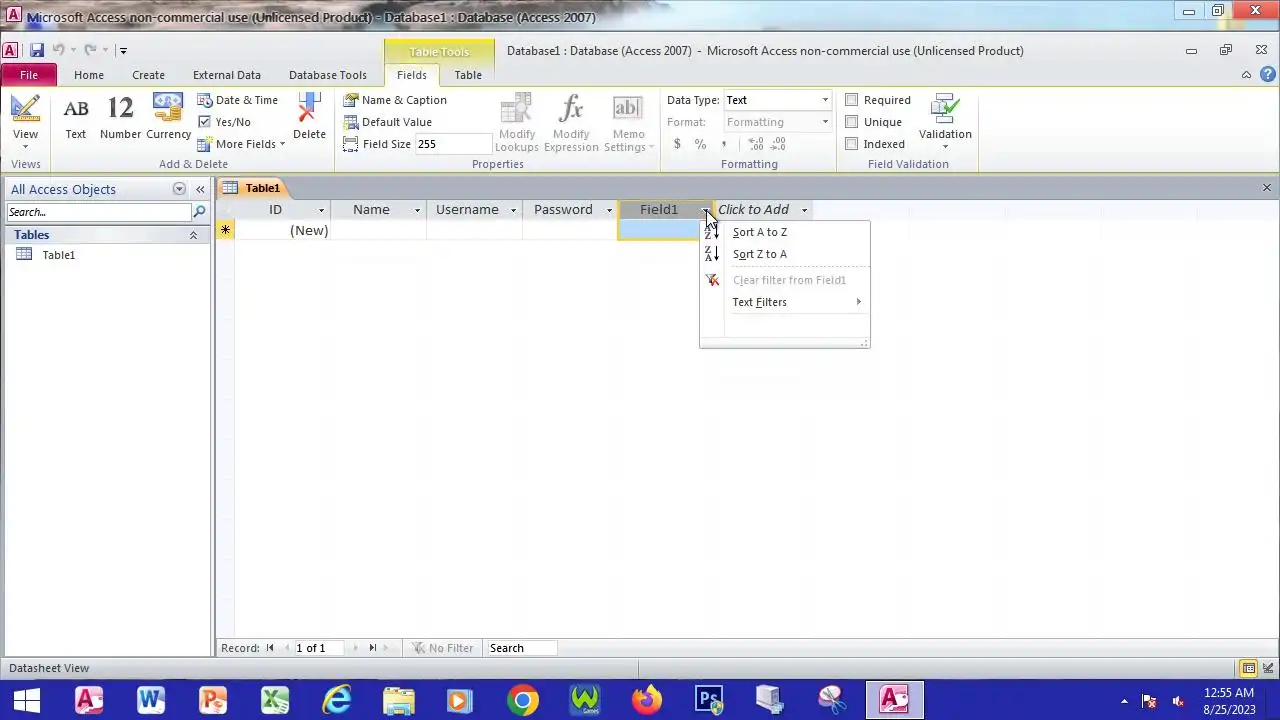The image size is (1280, 720).
Task: Open Firefox from the taskbar
Action: coord(646,700)
